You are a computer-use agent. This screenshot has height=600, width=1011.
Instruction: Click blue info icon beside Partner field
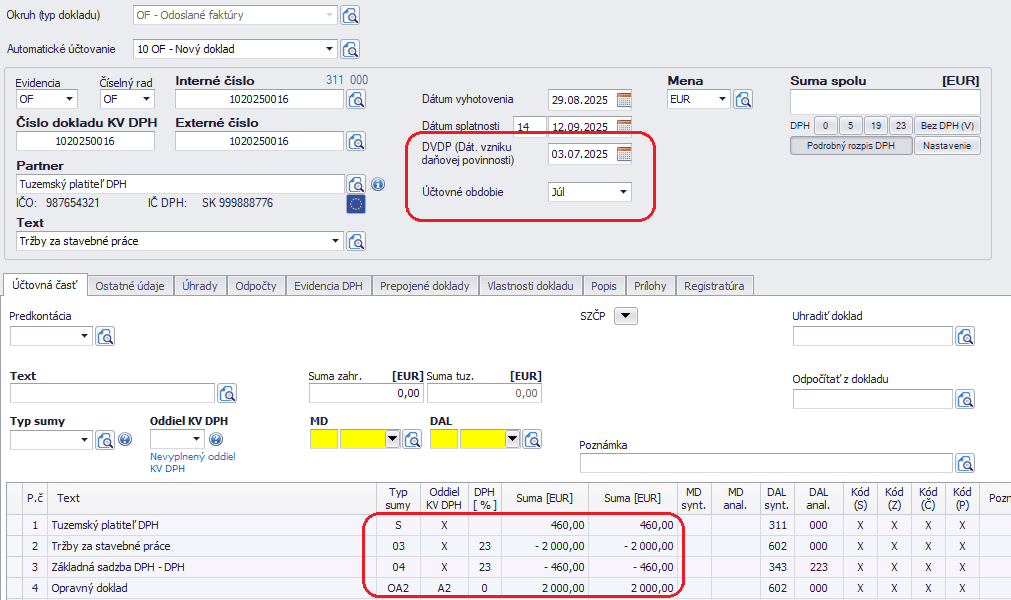pos(378,184)
